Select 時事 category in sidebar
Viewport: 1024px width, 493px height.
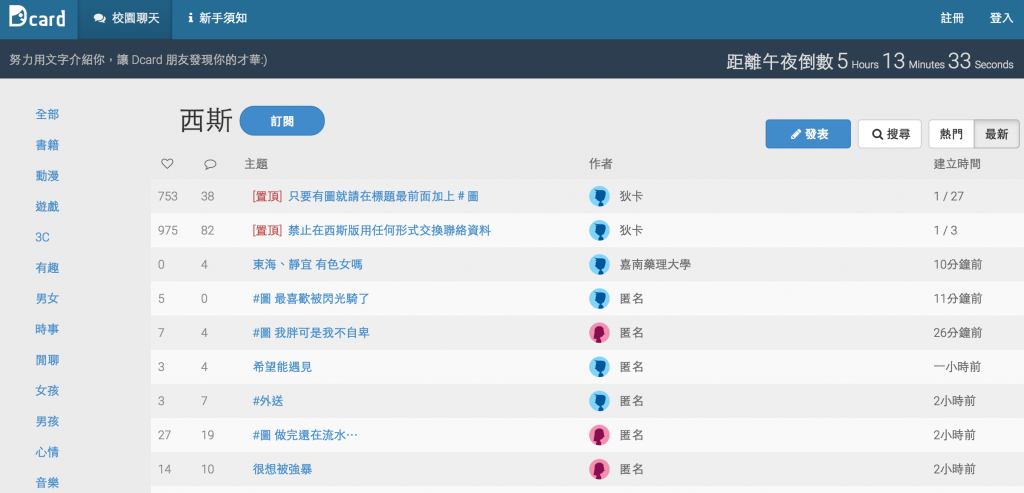47,329
